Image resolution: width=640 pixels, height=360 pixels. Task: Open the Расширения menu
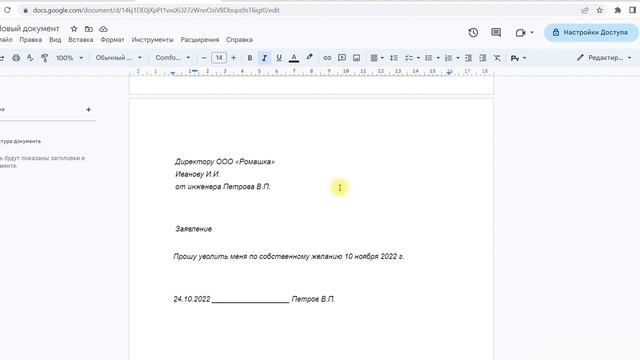coord(200,40)
